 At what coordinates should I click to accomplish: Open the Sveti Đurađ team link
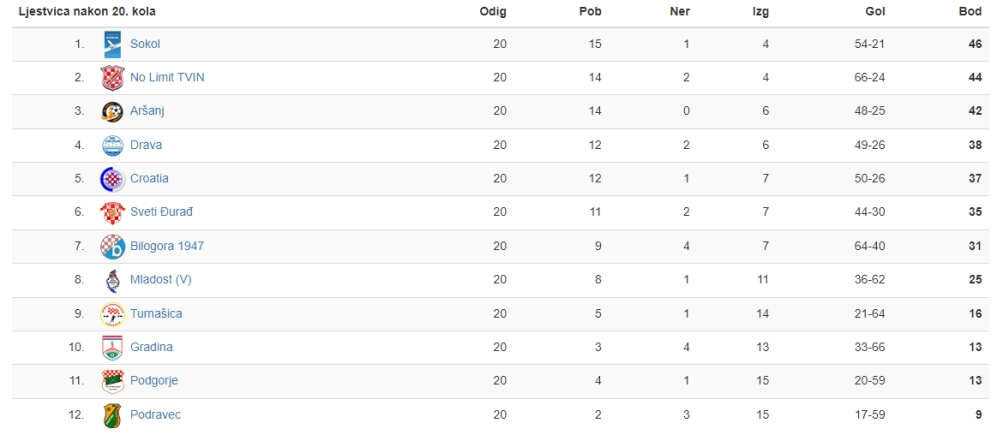click(161, 212)
